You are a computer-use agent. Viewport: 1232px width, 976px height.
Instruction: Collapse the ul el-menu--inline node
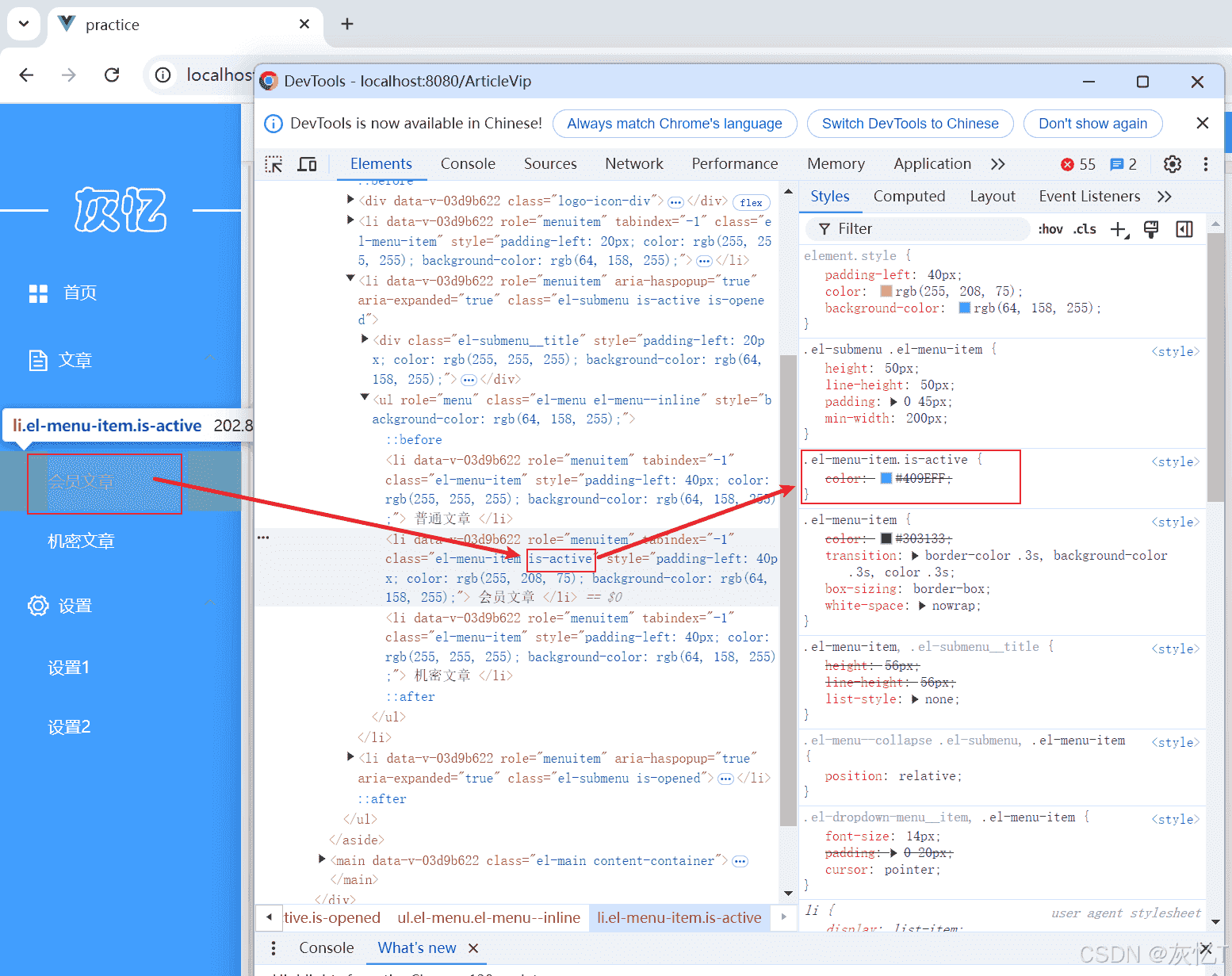tap(365, 397)
